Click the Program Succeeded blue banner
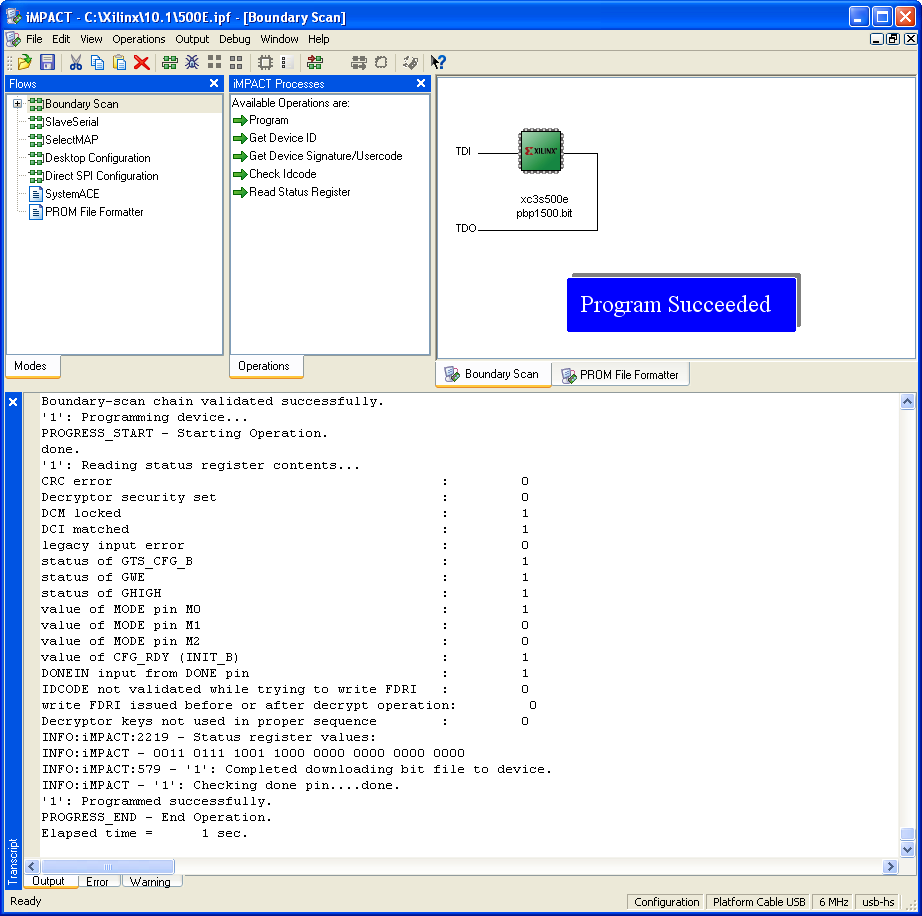 (682, 305)
